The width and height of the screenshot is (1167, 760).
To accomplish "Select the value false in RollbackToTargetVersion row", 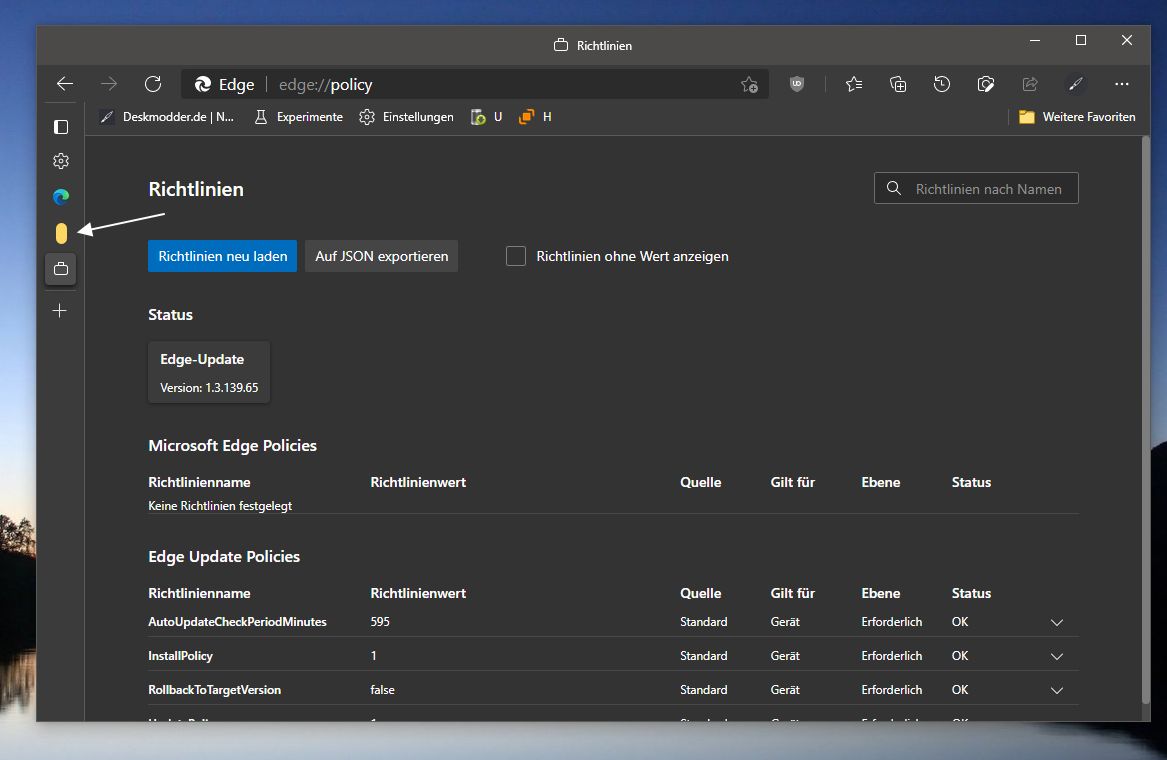I will pos(383,690).
